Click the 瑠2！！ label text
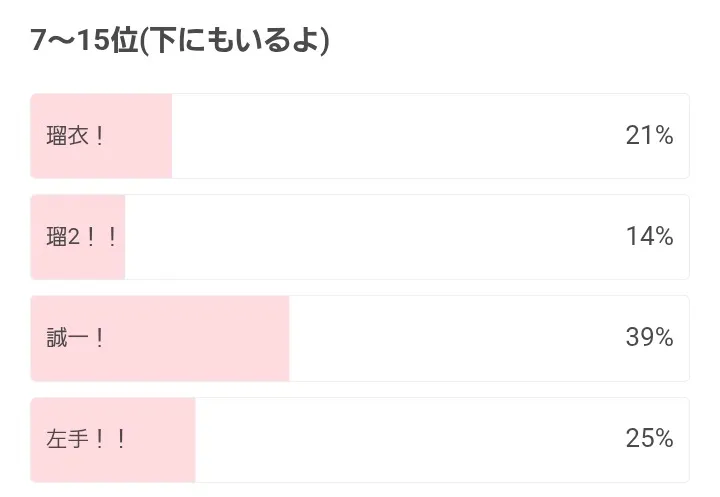 point(83,237)
